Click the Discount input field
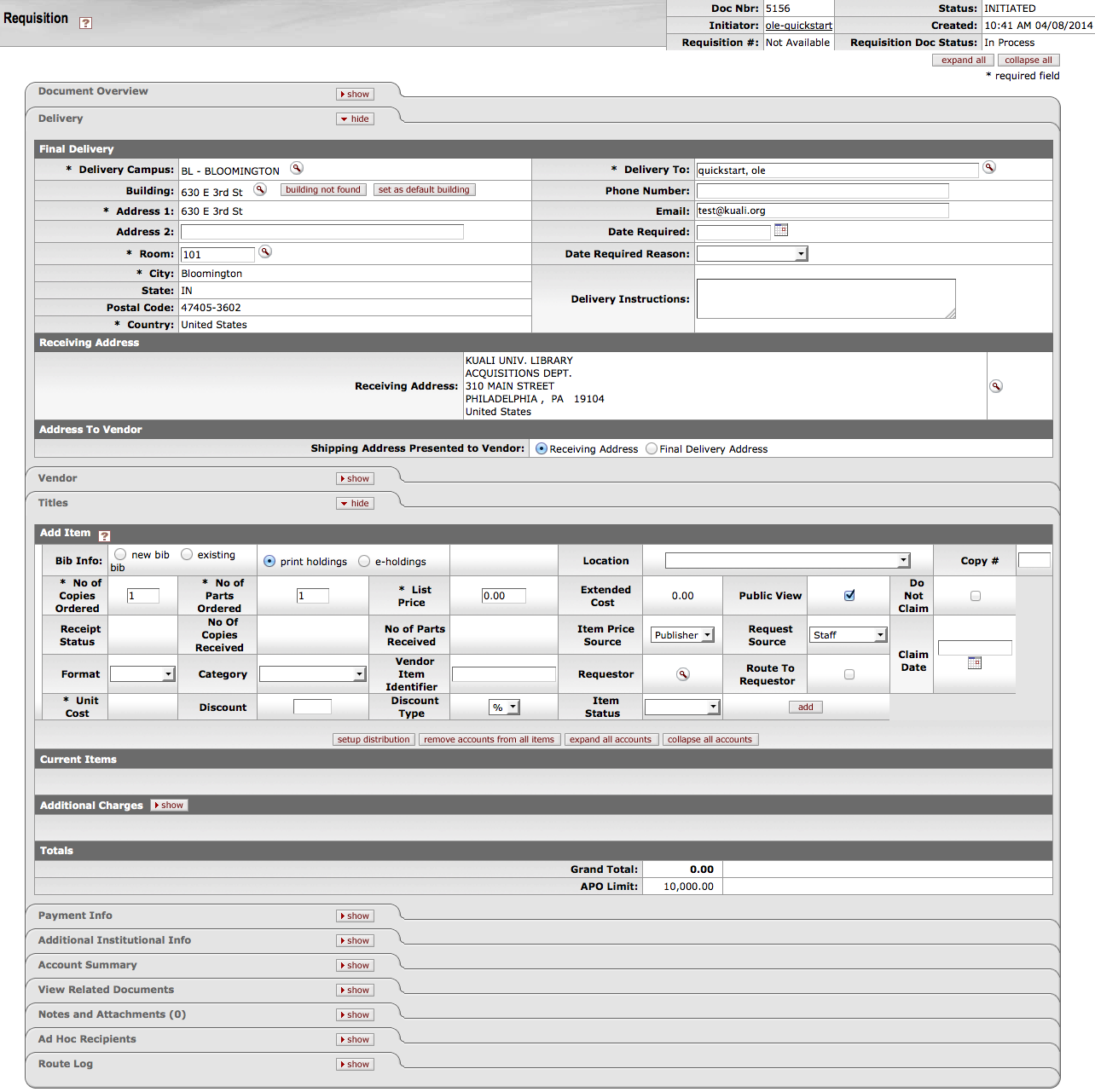This screenshot has height=1092, width=1095. [x=312, y=707]
